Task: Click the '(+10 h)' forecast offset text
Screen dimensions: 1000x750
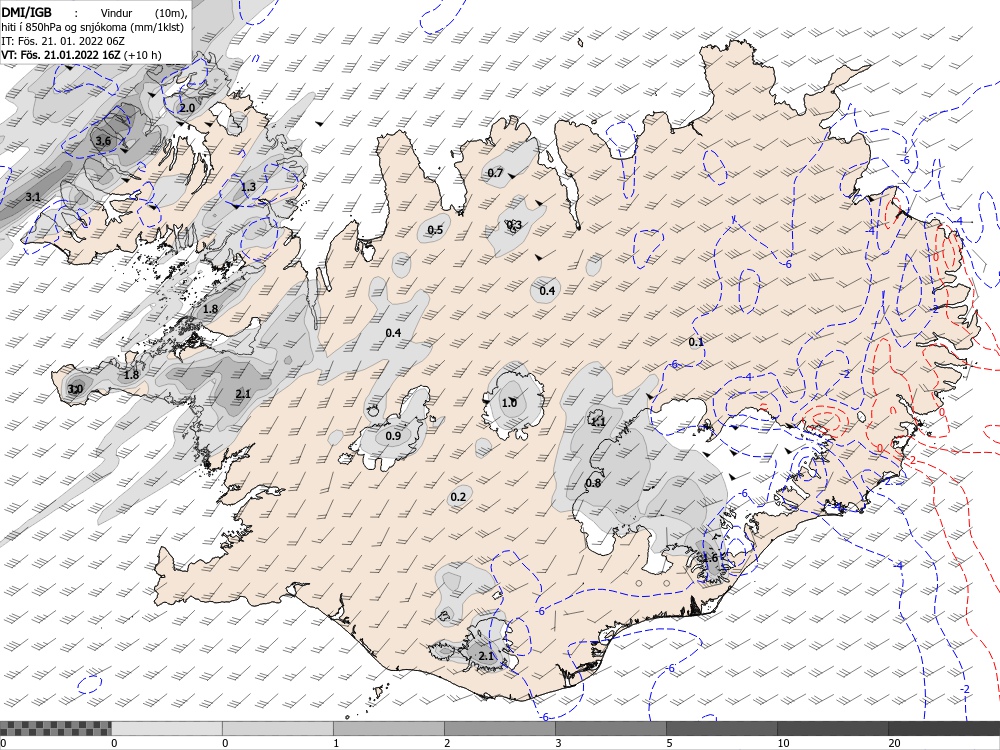Action: tap(142, 55)
